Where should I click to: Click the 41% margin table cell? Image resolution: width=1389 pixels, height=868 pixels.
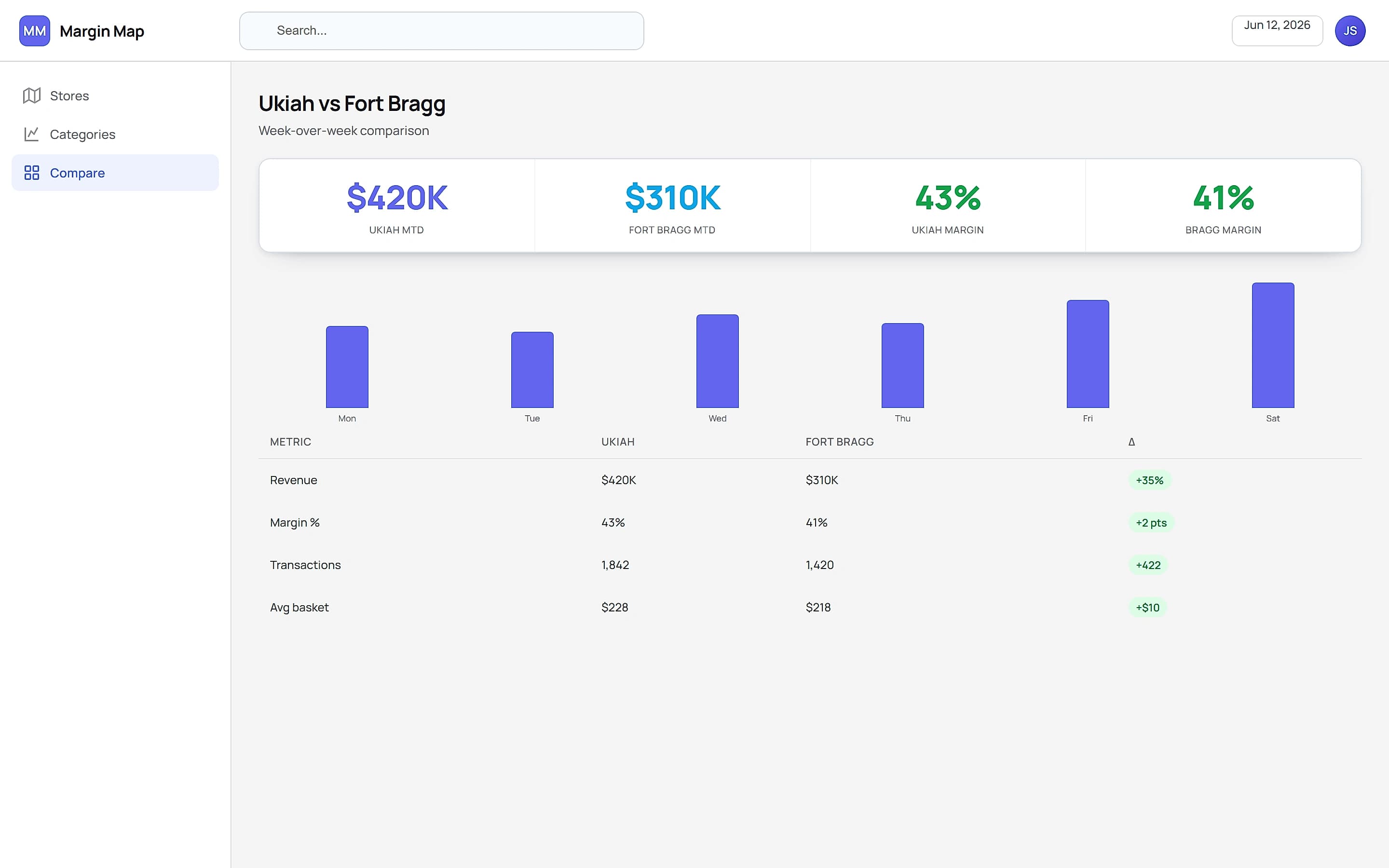(x=816, y=522)
